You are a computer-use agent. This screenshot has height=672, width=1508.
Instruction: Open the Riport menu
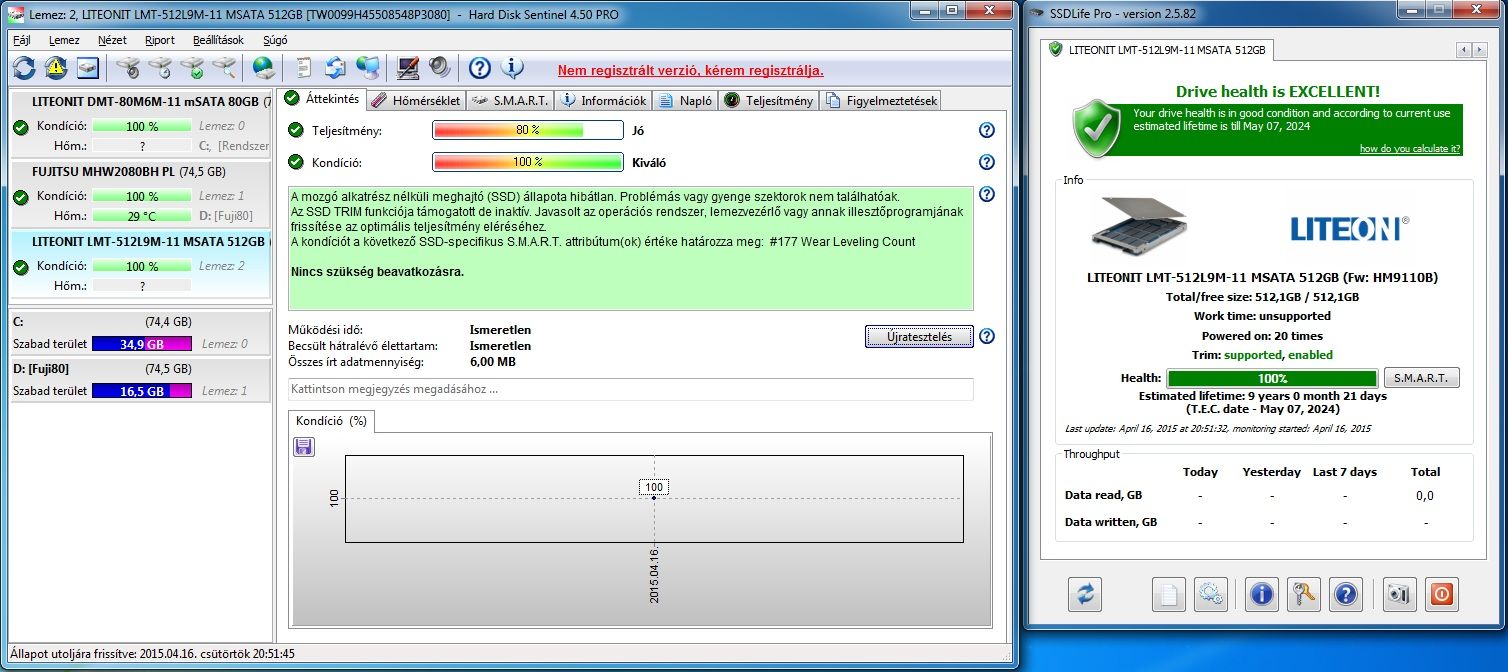159,40
